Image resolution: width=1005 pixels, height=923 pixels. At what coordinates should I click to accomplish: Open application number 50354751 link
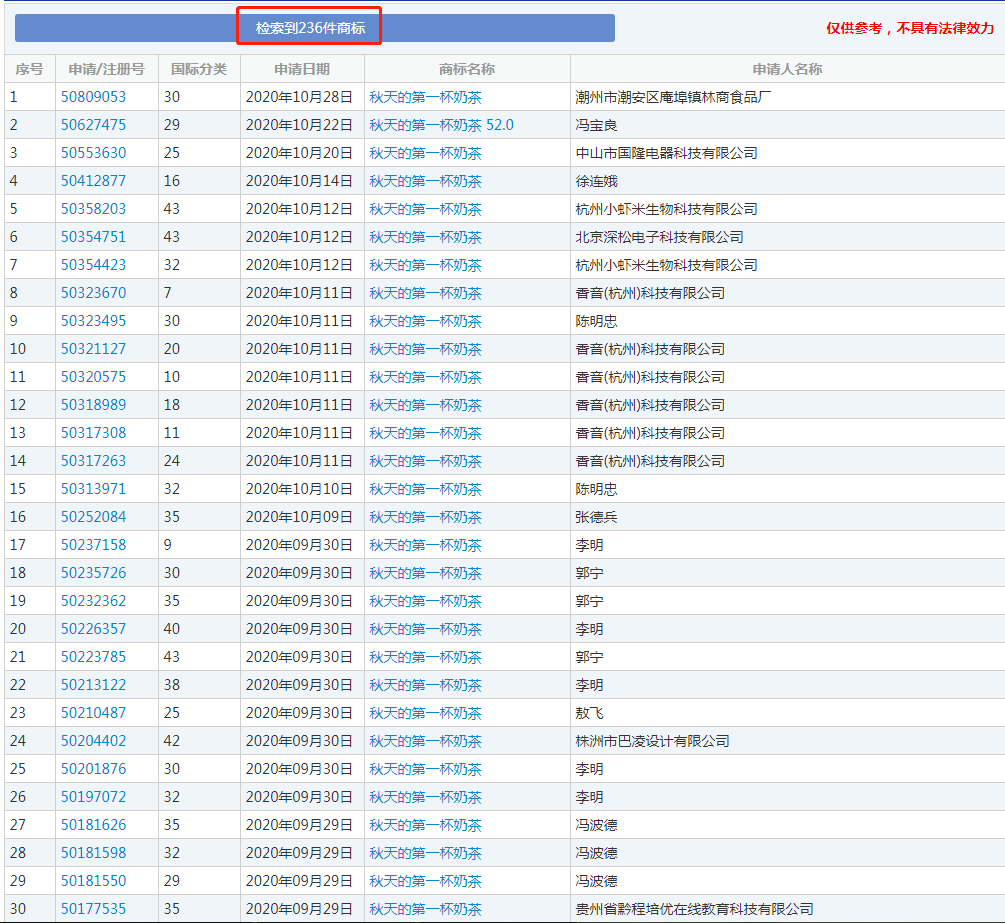94,237
